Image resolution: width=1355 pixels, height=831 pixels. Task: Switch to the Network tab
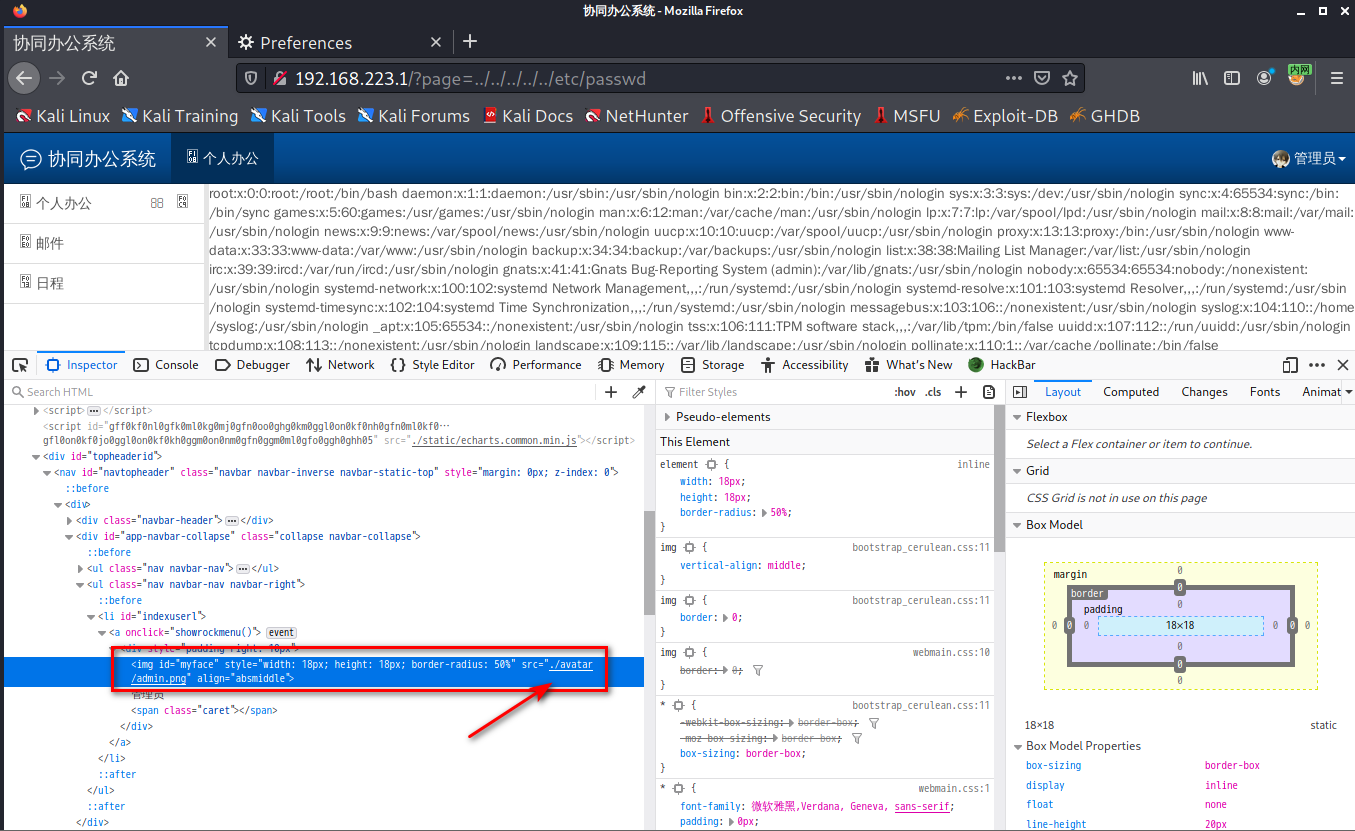click(x=340, y=365)
